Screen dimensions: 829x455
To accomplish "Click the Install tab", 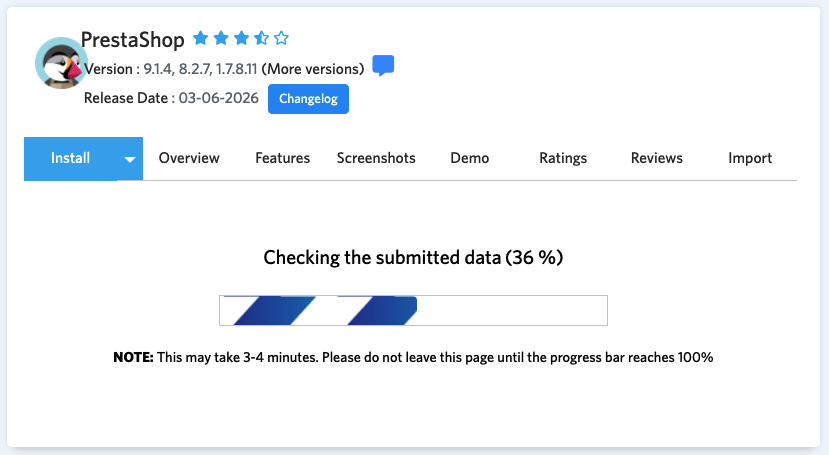I will (70, 158).
